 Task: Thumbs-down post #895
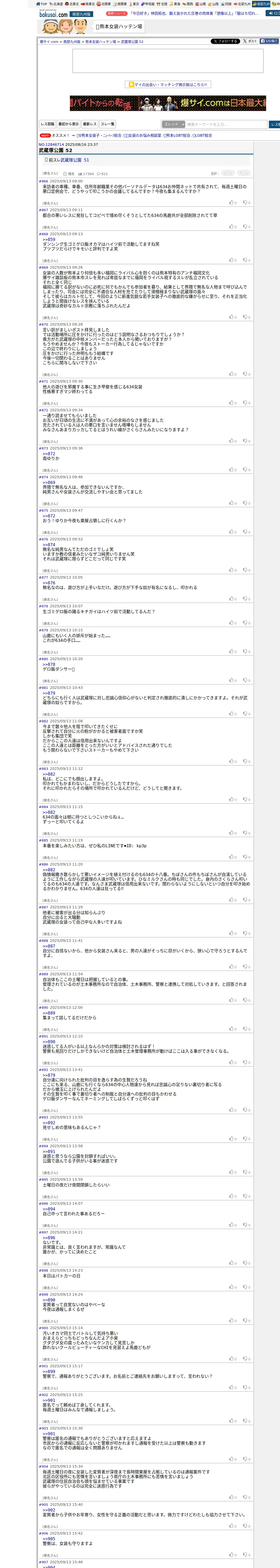coord(247,1196)
